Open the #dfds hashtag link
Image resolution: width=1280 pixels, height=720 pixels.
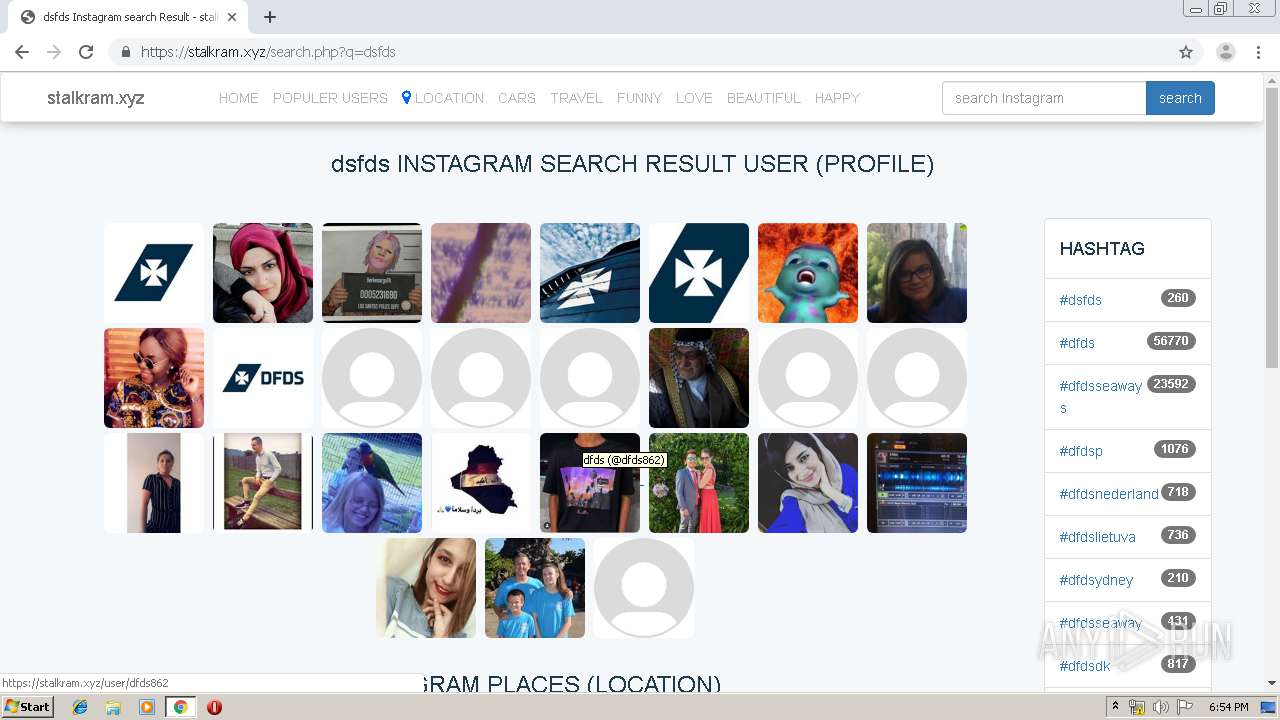pos(1077,343)
